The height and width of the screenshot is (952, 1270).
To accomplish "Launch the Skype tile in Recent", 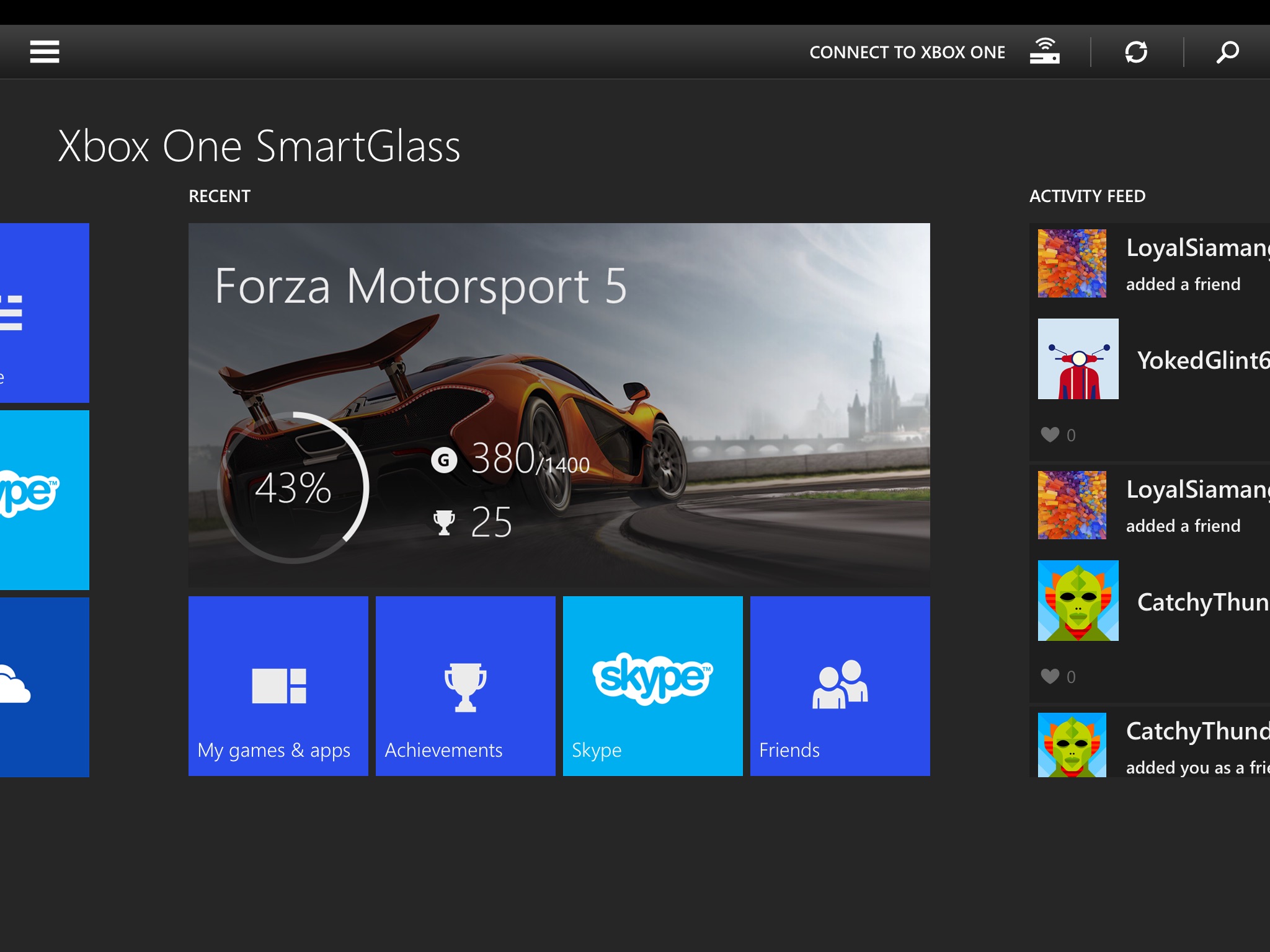I will 653,686.
